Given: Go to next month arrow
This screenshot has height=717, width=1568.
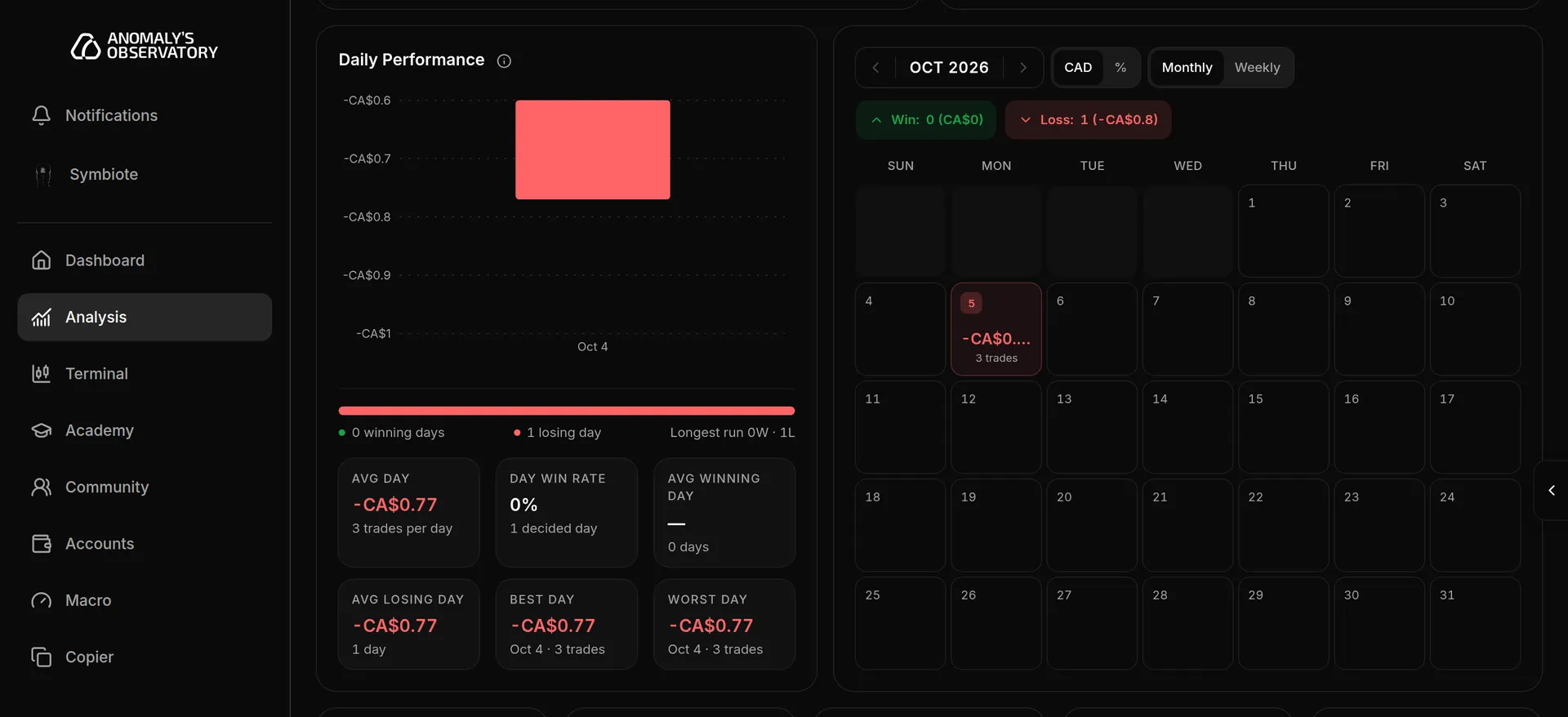Looking at the screenshot, I should point(1023,68).
